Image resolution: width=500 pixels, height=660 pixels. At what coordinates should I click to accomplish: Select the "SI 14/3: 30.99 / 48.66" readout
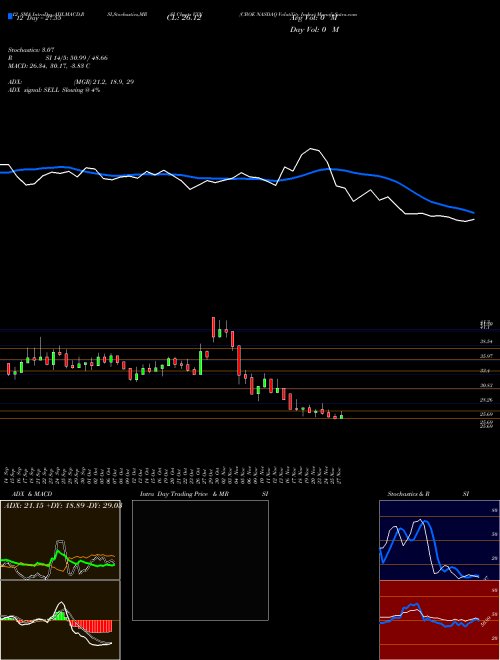pyautogui.click(x=77, y=58)
